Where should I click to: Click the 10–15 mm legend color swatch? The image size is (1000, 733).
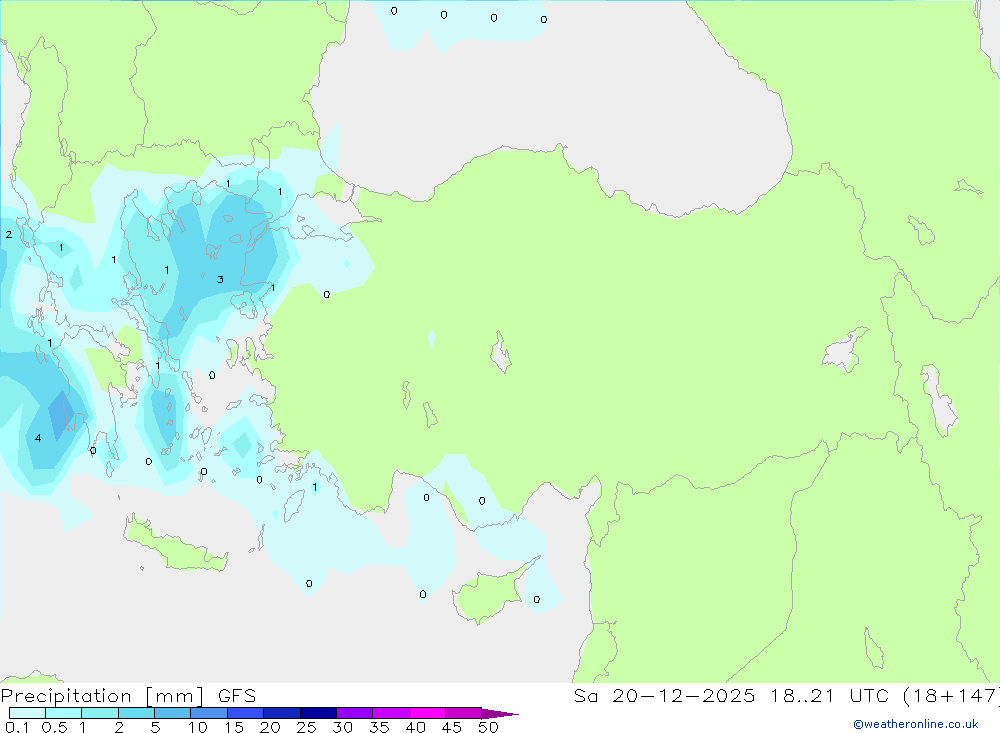209,713
